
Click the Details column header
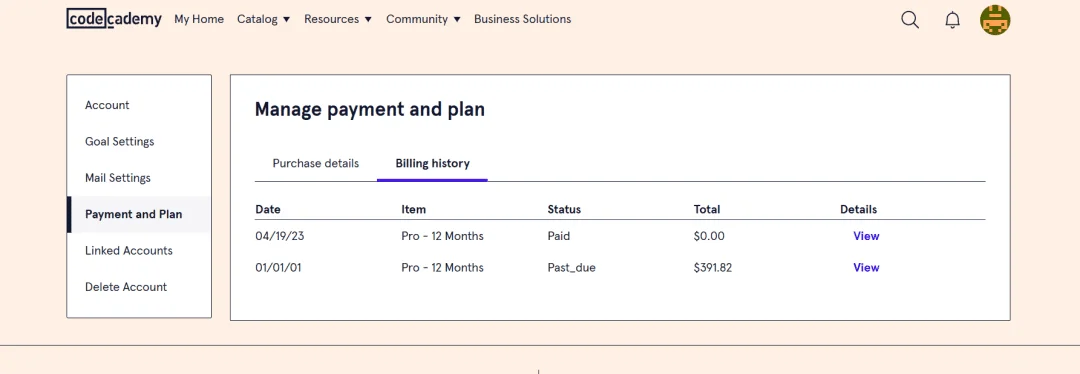(859, 209)
